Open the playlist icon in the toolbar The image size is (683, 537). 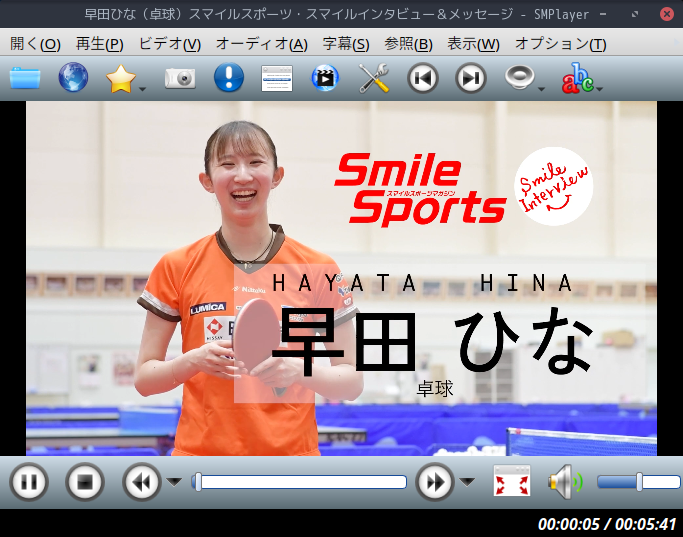click(277, 78)
